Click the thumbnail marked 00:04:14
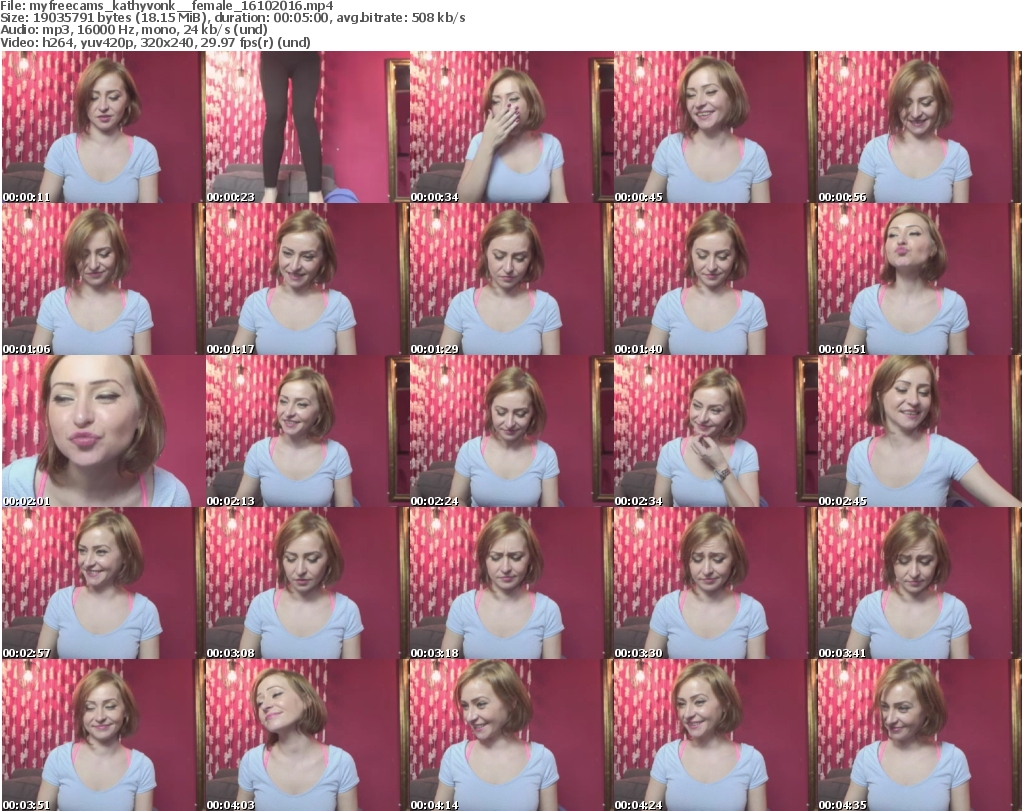The width and height of the screenshot is (1024, 811). (x=510, y=736)
